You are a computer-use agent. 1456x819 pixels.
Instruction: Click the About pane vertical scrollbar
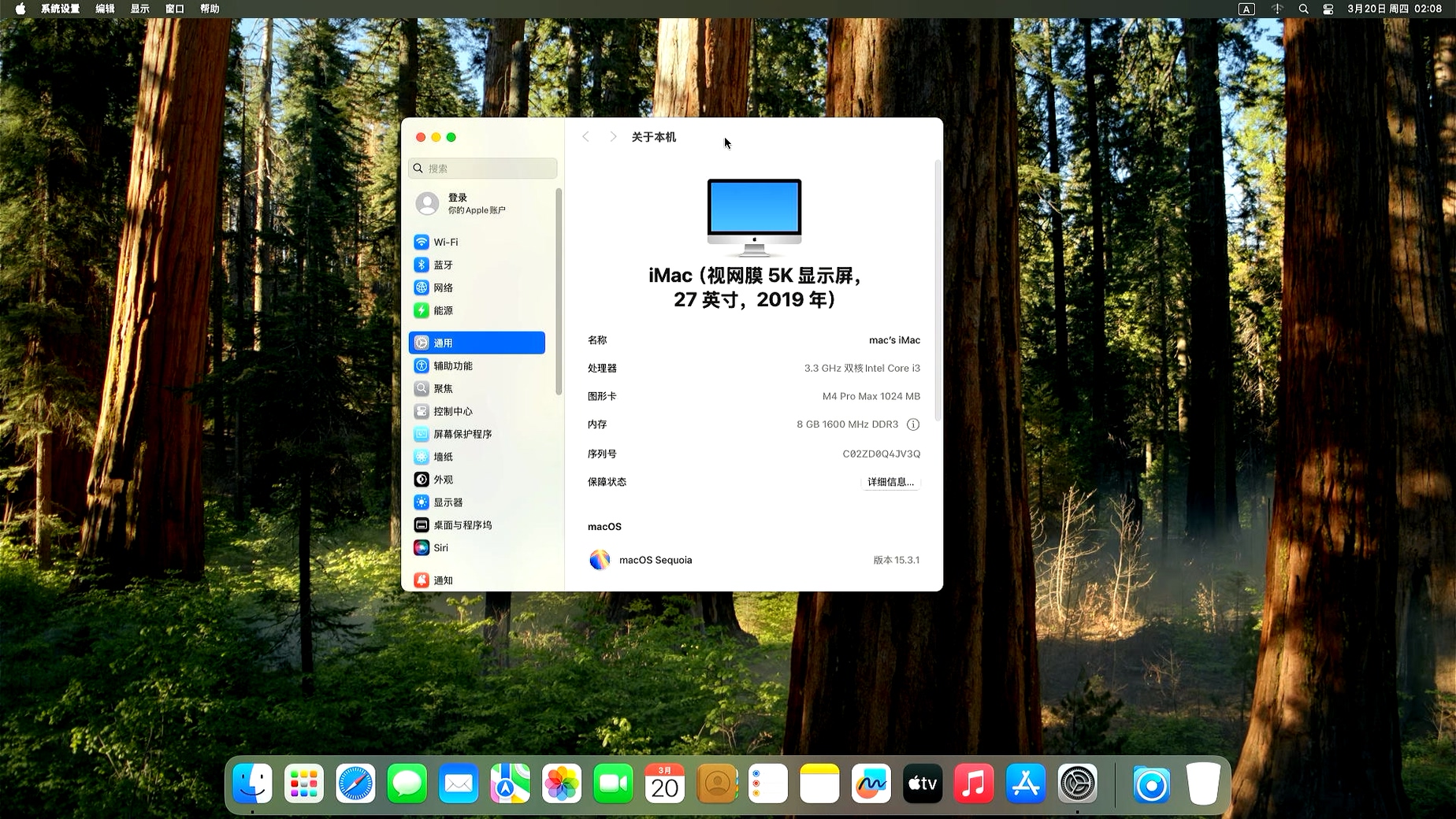tap(938, 290)
